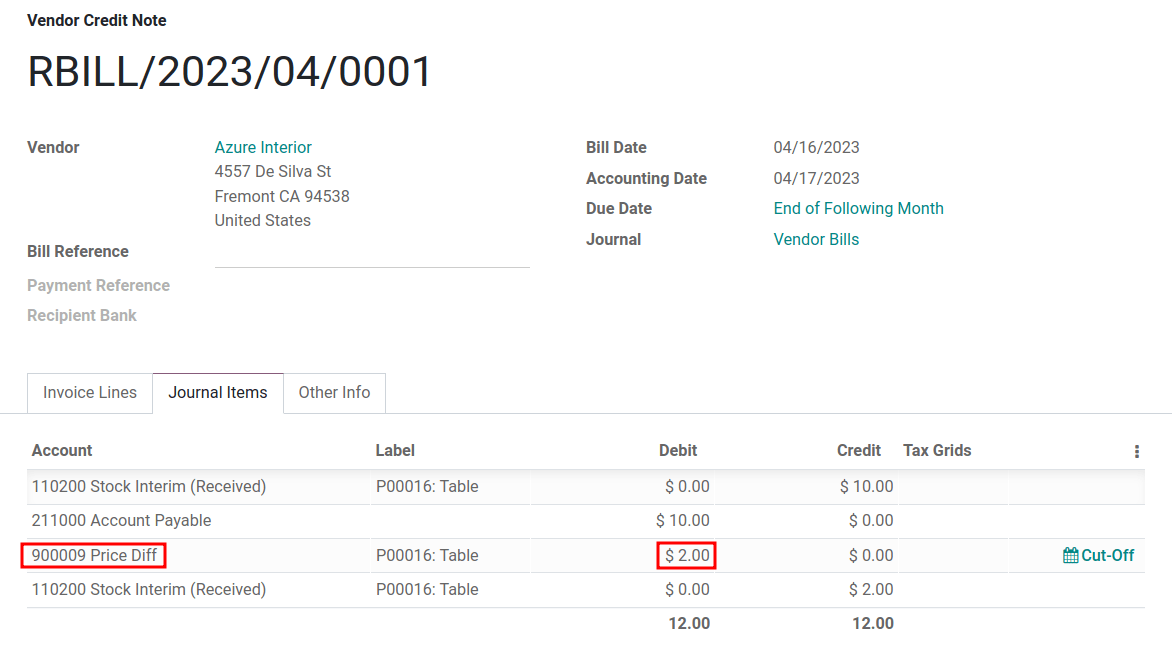1172x645 pixels.
Task: Sort by the Account column header
Action: tap(62, 451)
